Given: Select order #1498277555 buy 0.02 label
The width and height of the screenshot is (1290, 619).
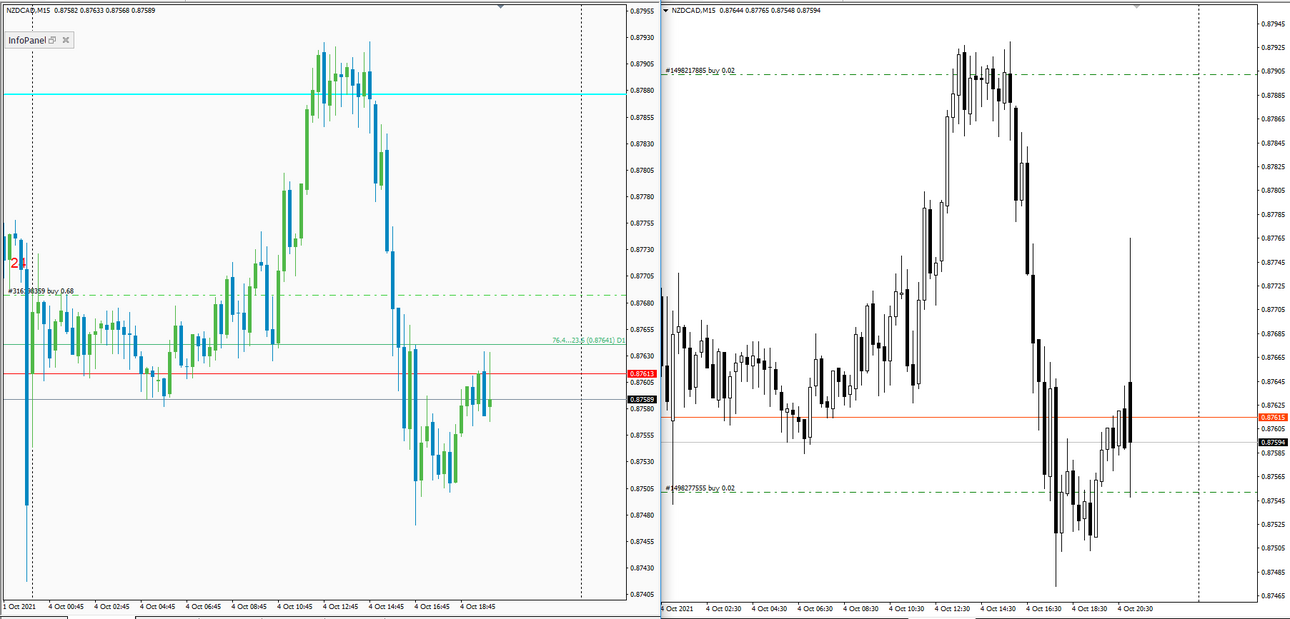Looking at the screenshot, I should (700, 488).
